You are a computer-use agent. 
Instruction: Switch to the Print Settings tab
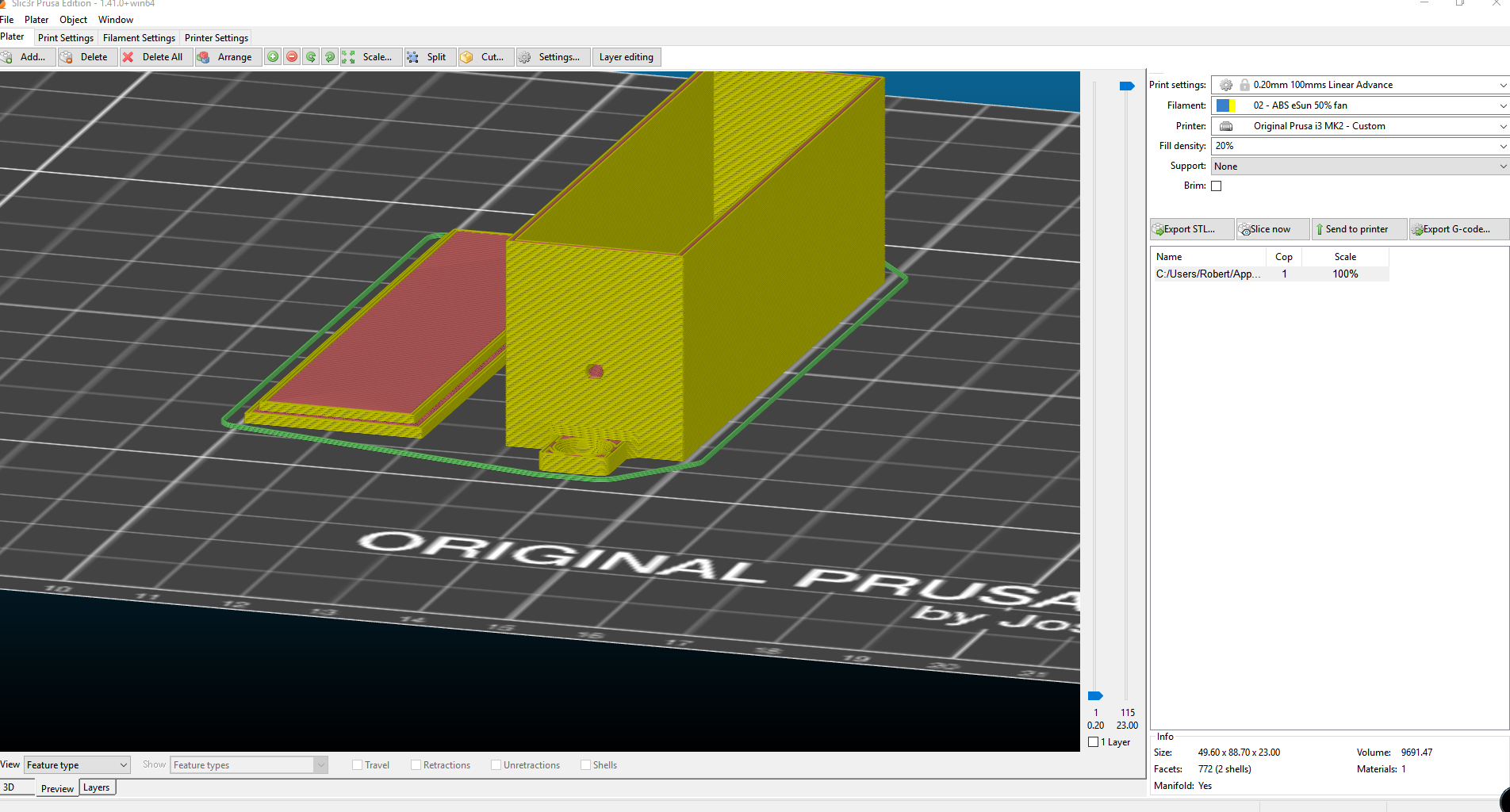(x=66, y=37)
